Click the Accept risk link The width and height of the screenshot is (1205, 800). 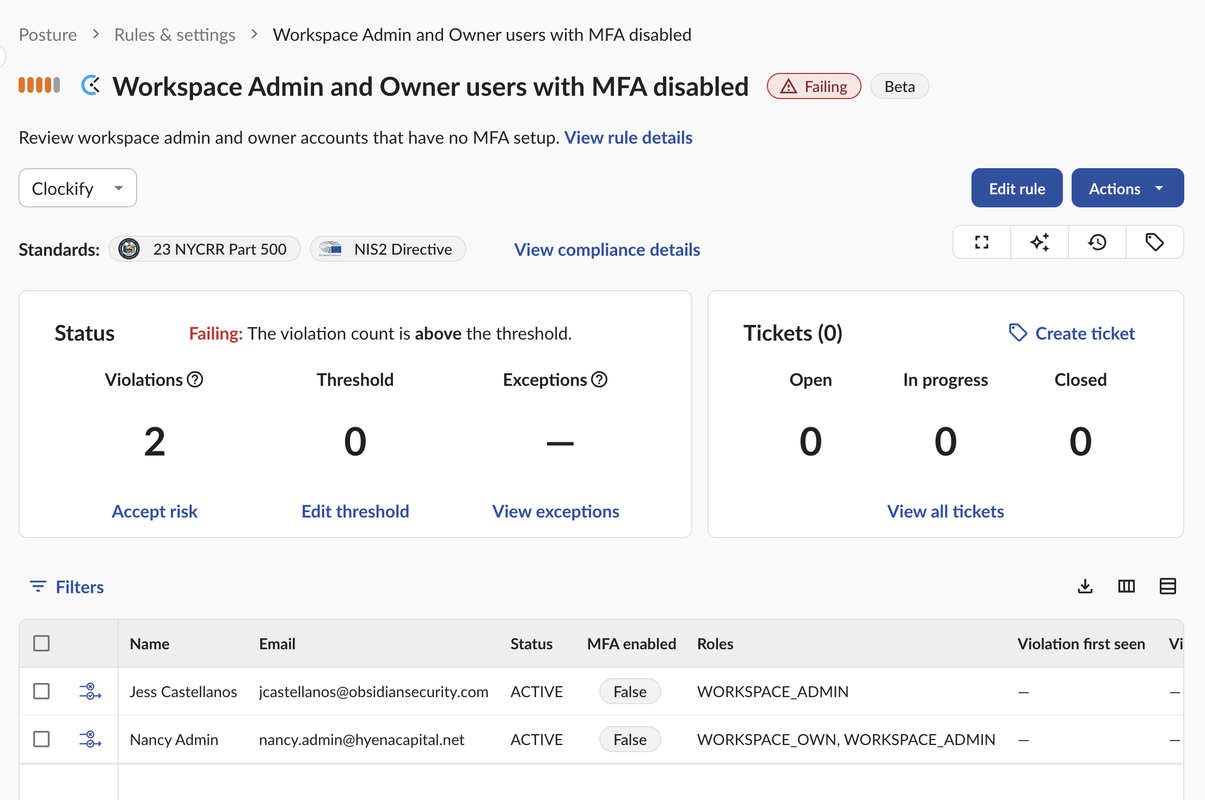154,511
